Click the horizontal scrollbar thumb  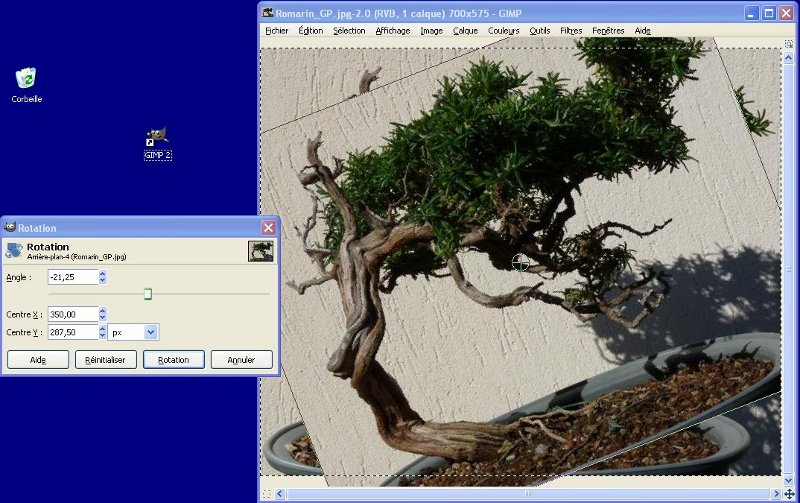[x=528, y=494]
